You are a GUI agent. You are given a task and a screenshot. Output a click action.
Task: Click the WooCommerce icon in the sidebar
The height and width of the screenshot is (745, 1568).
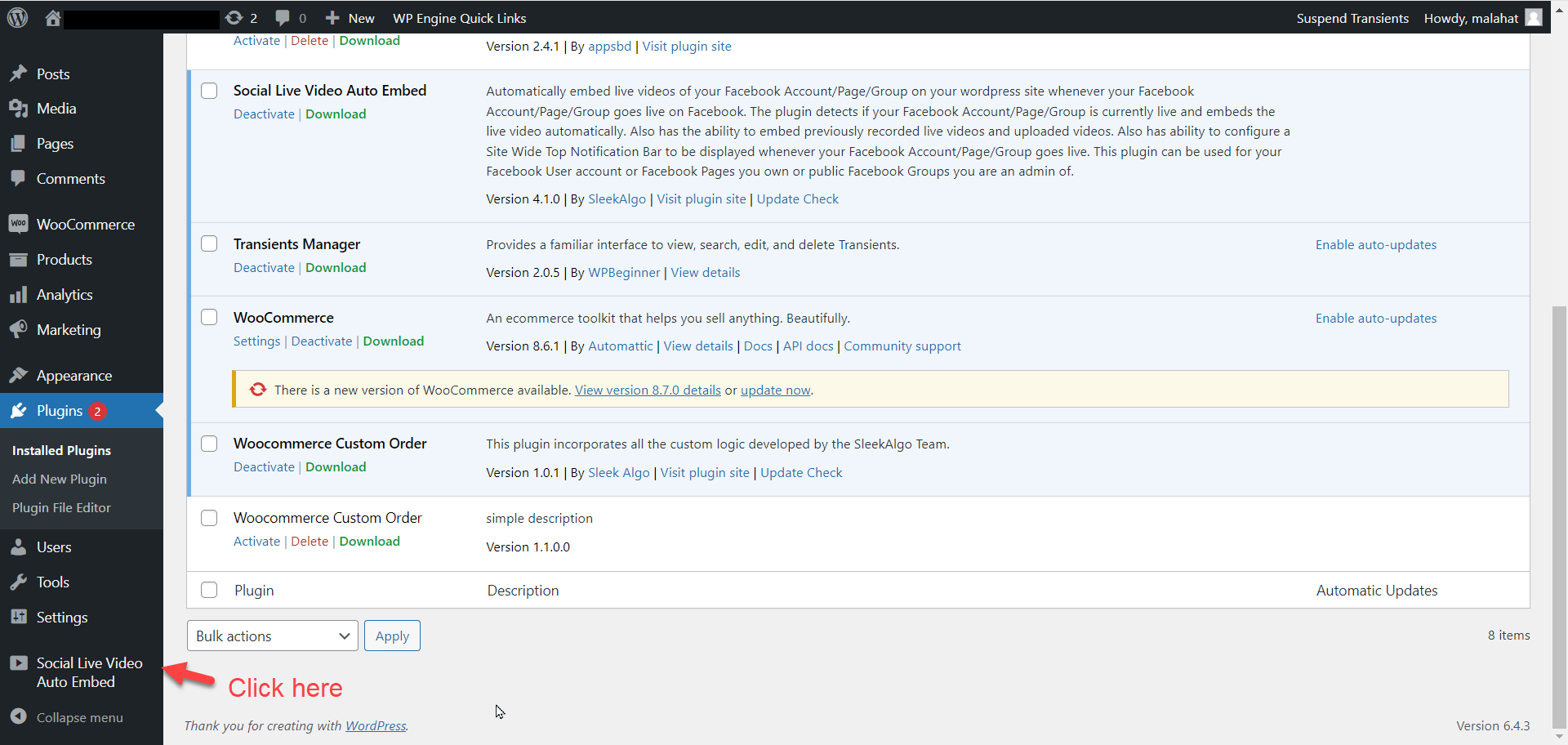[19, 224]
